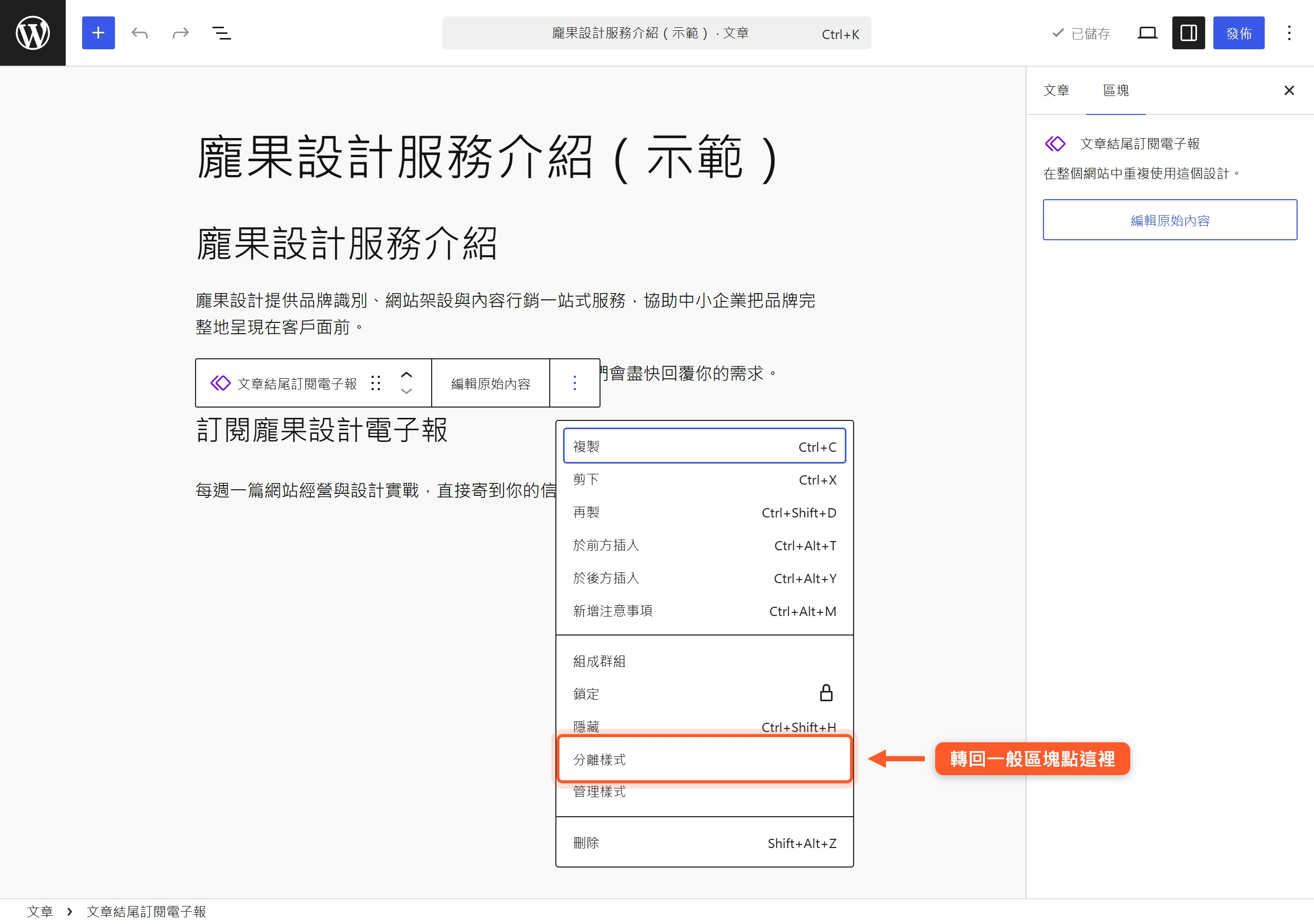Choose 鎖定 menu item

tap(705, 694)
